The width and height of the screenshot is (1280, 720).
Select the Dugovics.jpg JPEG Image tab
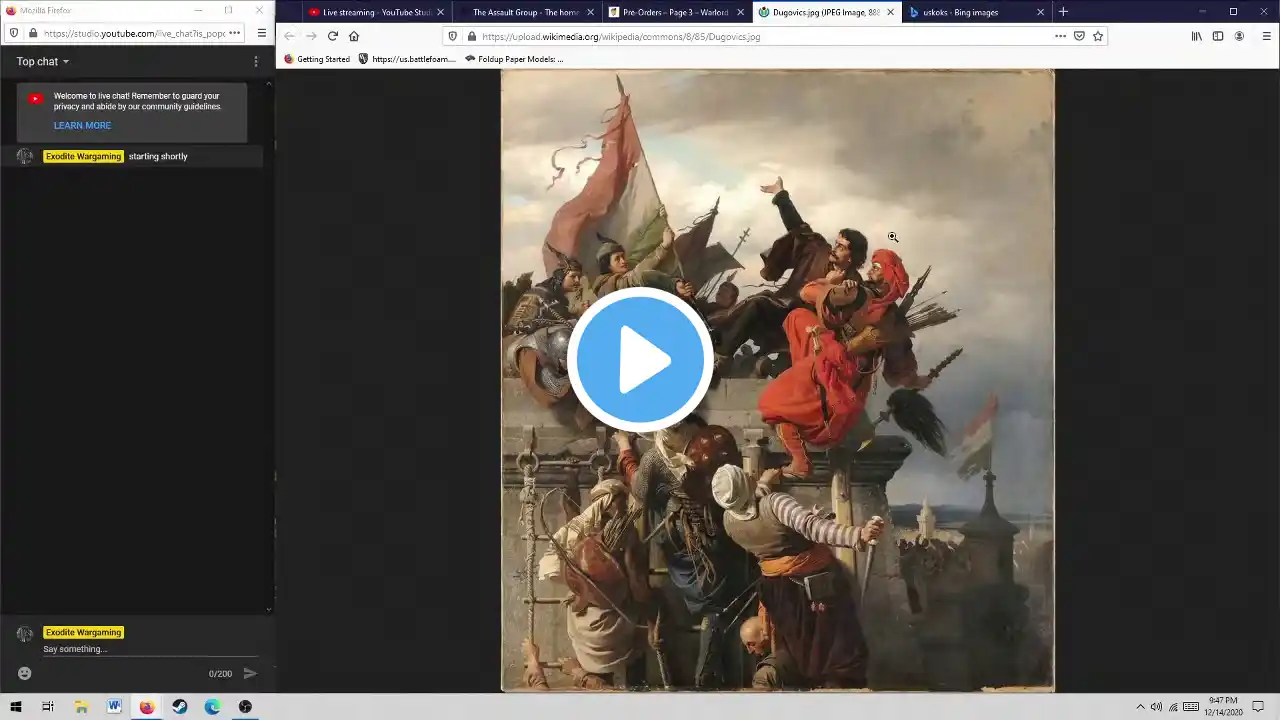click(826, 12)
